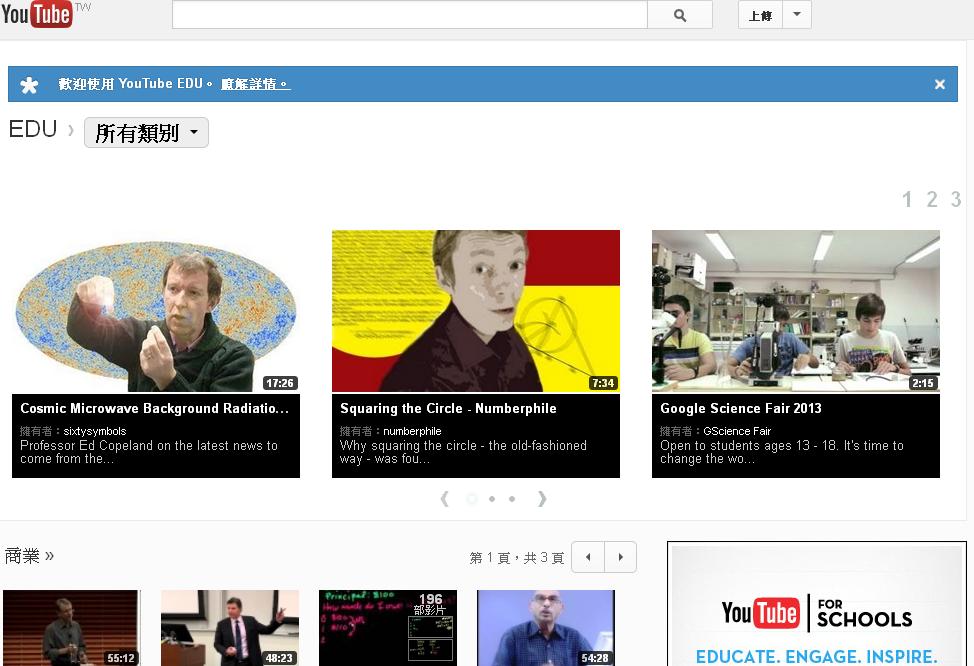Click the 7:34 duration badge
This screenshot has height=666, width=974.
(x=603, y=383)
